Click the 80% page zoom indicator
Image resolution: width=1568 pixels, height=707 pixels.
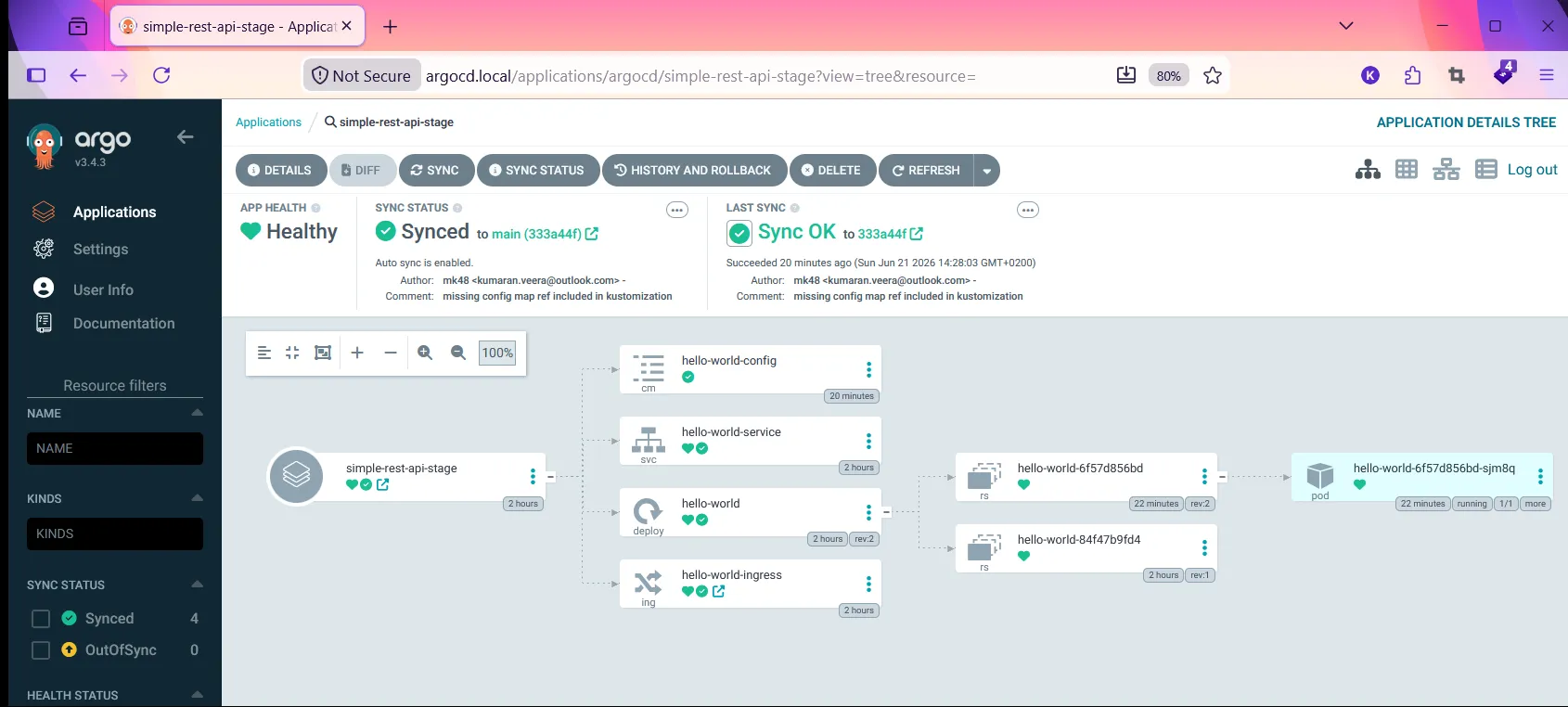click(x=1169, y=76)
